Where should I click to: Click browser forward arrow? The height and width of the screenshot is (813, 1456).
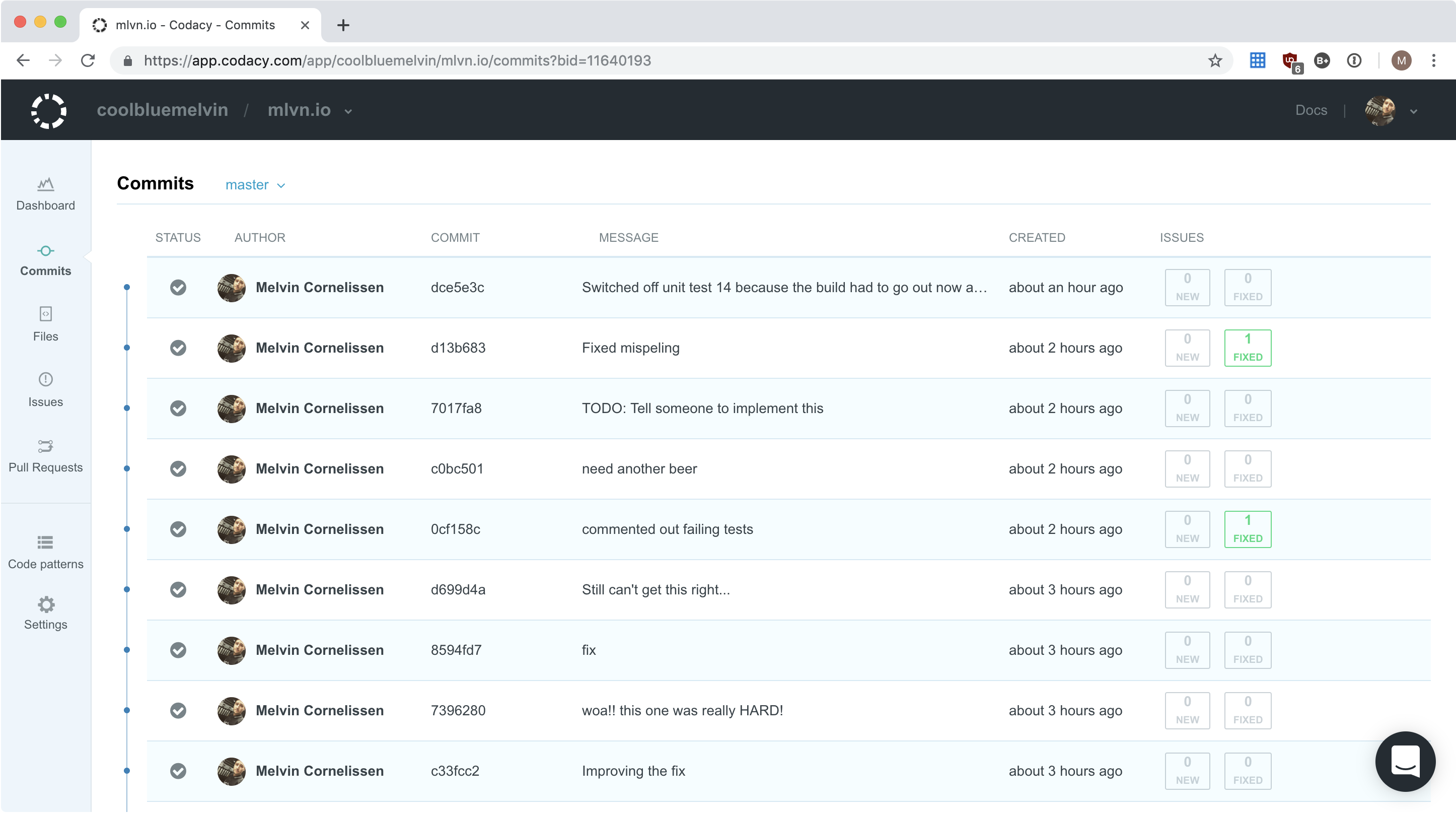[x=55, y=60]
